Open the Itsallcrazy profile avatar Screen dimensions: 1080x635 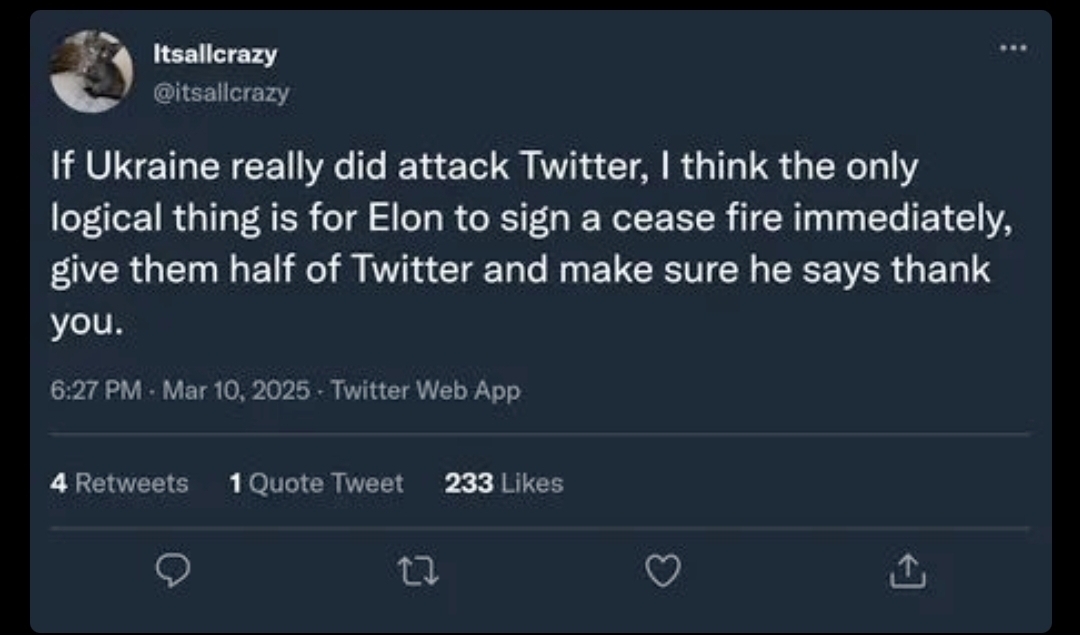click(92, 71)
